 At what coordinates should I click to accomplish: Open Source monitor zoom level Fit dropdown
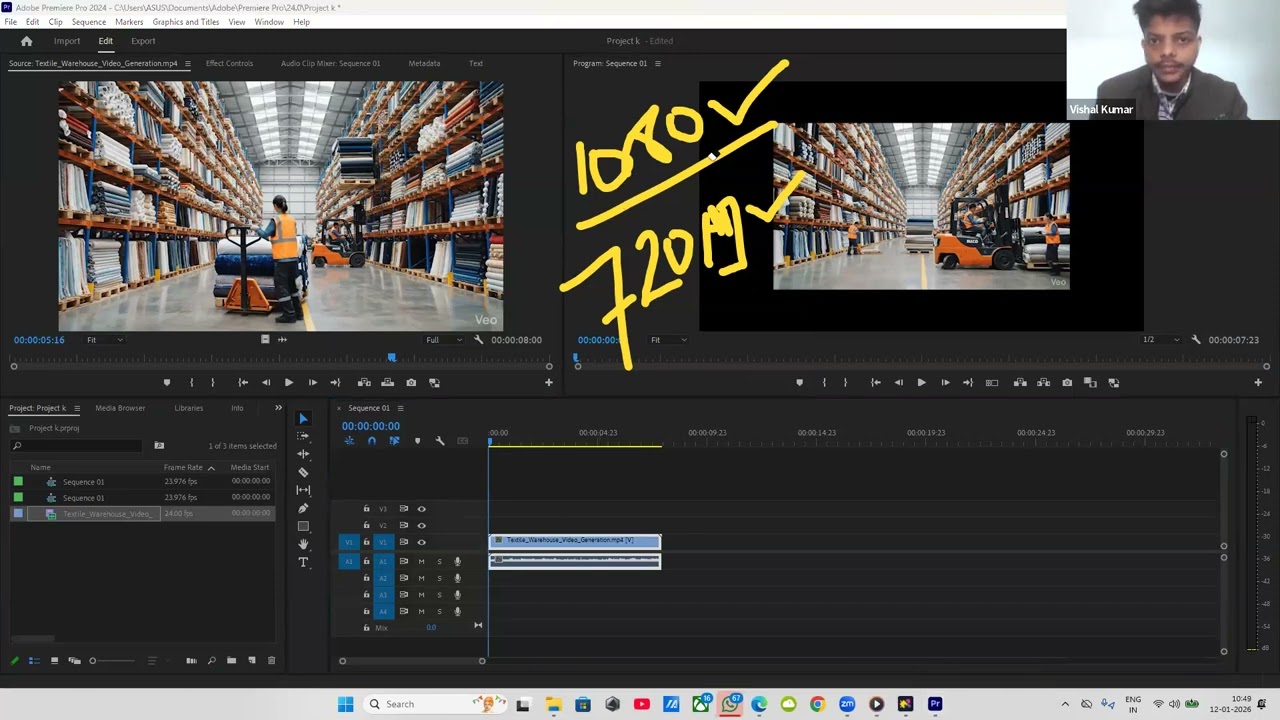pos(104,340)
